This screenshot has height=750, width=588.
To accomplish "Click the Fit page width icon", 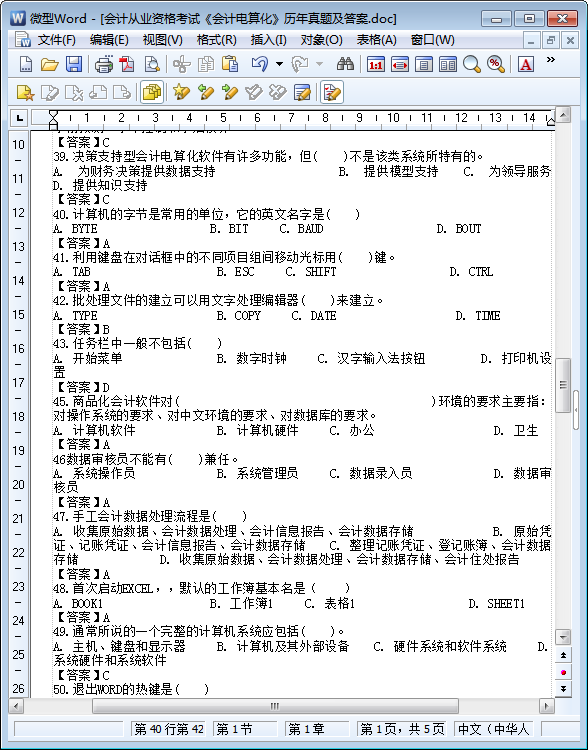I will pyautogui.click(x=399, y=64).
